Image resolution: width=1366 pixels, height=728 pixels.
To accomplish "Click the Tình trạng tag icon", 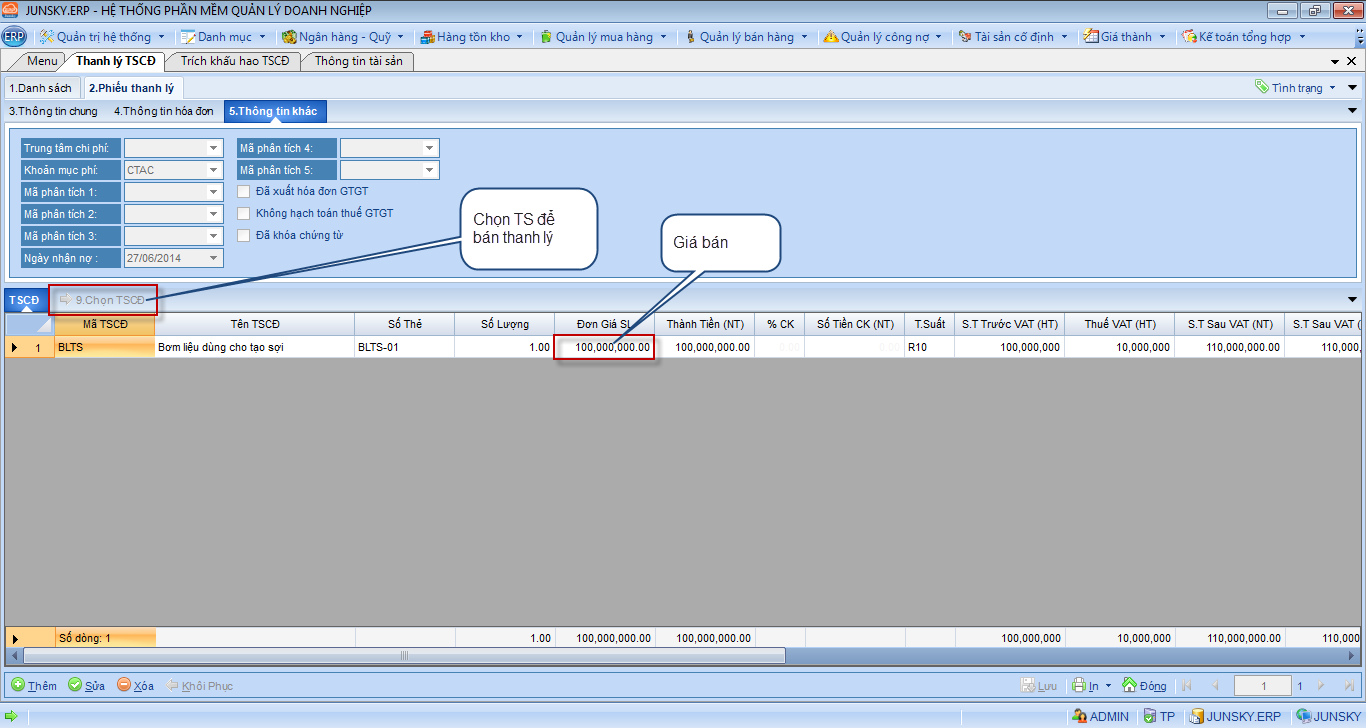I will point(1262,87).
